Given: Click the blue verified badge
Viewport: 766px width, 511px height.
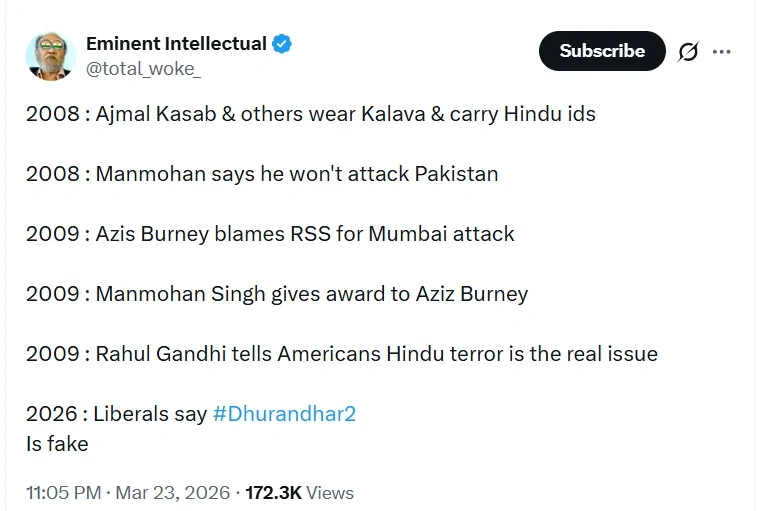Looking at the screenshot, I should click(x=283, y=43).
